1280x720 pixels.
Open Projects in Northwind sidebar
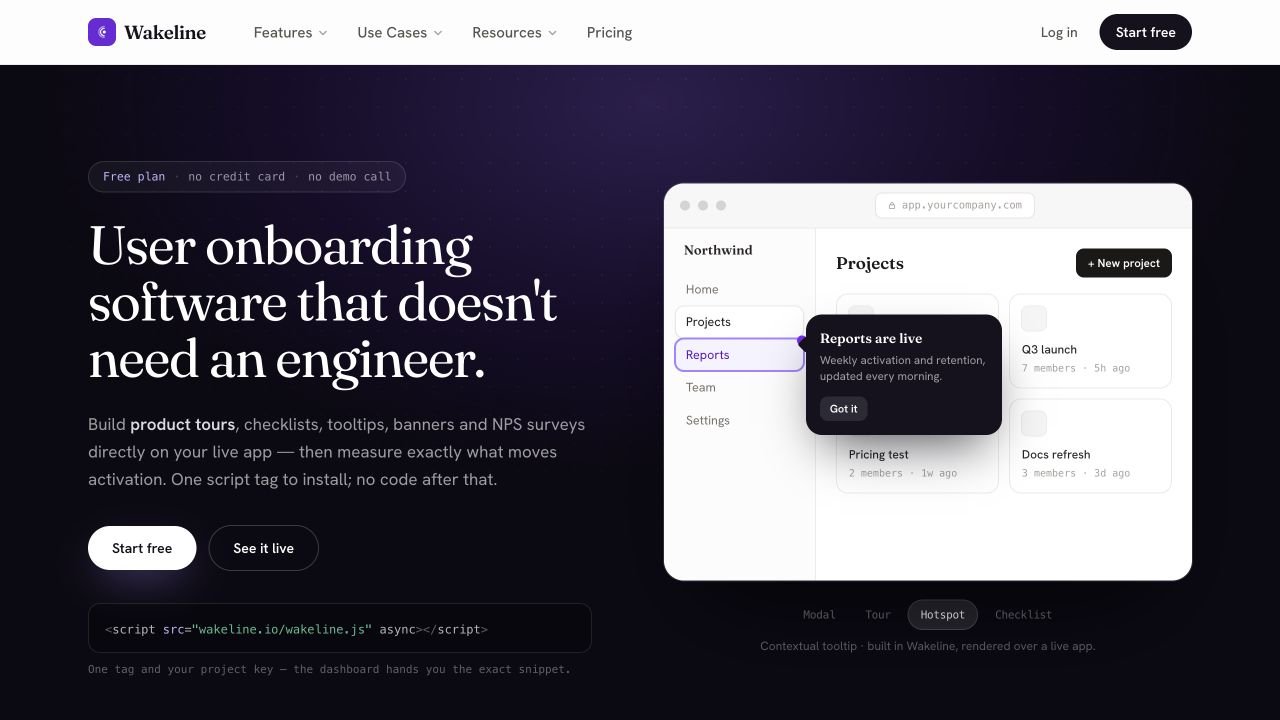[739, 322]
